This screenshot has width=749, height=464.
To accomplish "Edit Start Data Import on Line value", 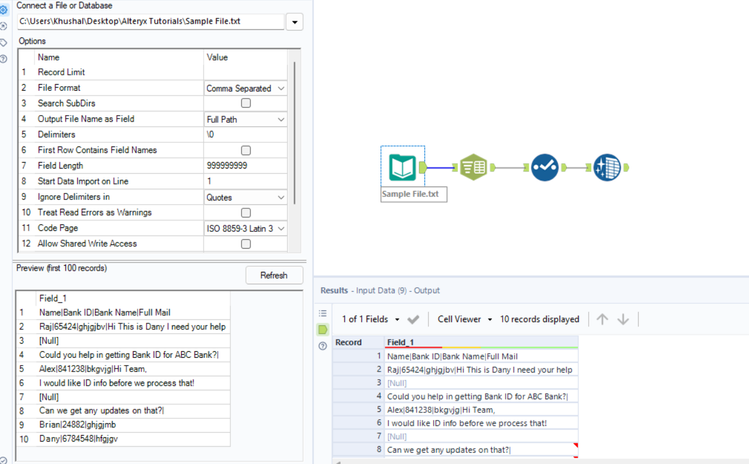I will [x=246, y=181].
